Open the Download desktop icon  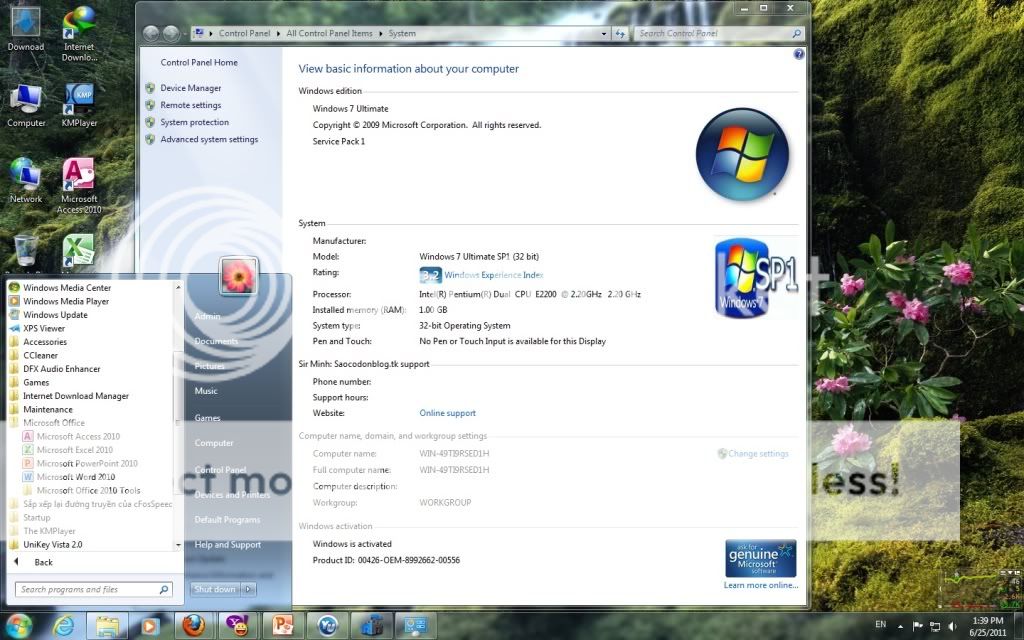point(25,29)
